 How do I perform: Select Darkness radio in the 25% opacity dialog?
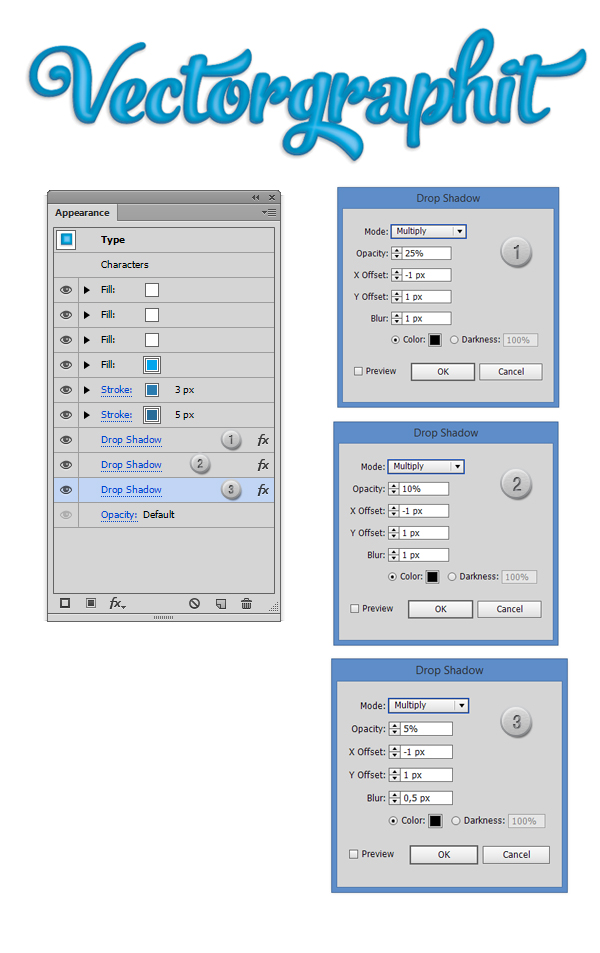454,340
